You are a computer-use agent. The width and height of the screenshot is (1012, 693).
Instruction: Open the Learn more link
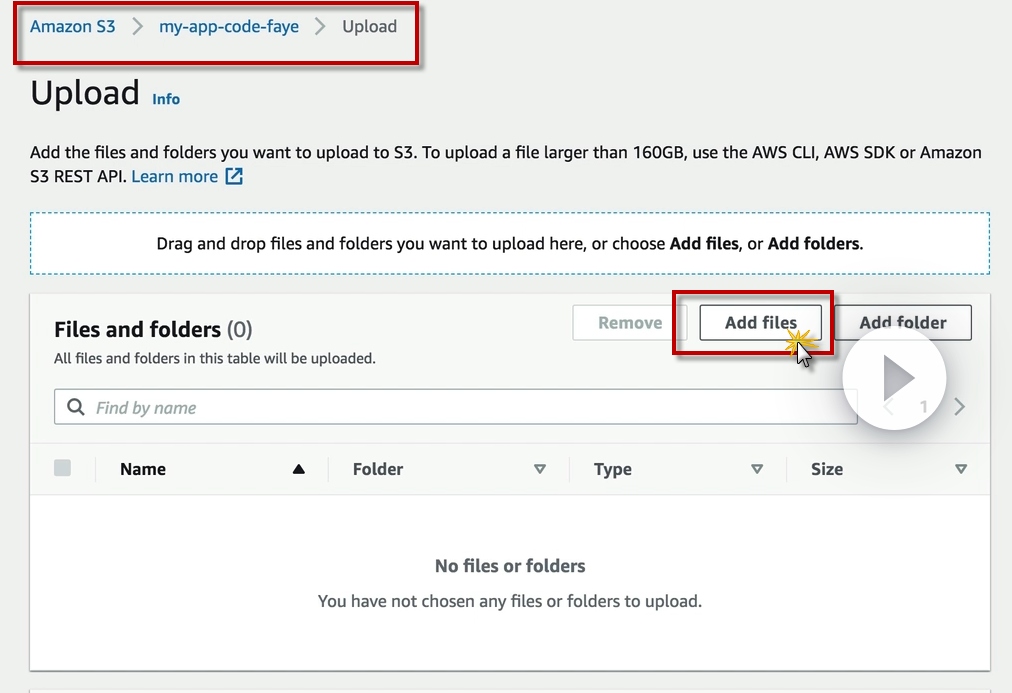coord(175,177)
